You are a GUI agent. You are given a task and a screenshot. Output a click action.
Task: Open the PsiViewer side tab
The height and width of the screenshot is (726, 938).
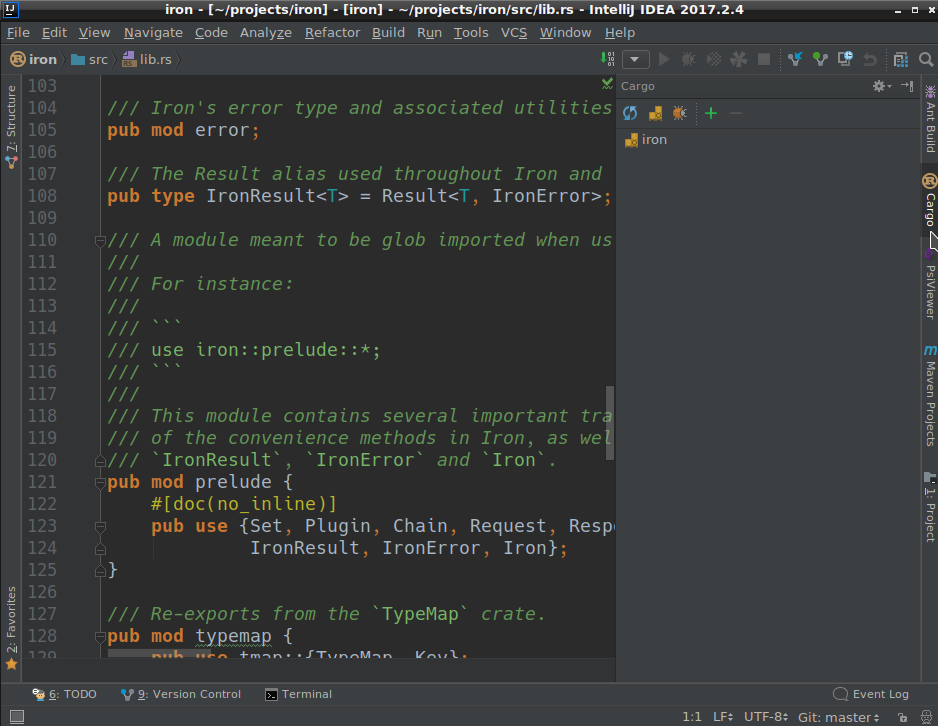[x=930, y=286]
